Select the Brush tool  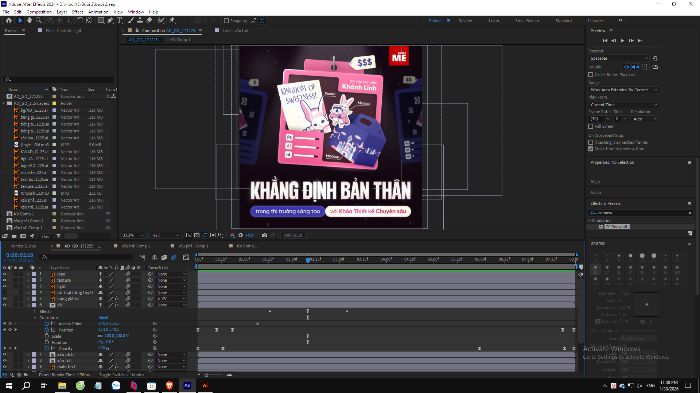point(131,21)
